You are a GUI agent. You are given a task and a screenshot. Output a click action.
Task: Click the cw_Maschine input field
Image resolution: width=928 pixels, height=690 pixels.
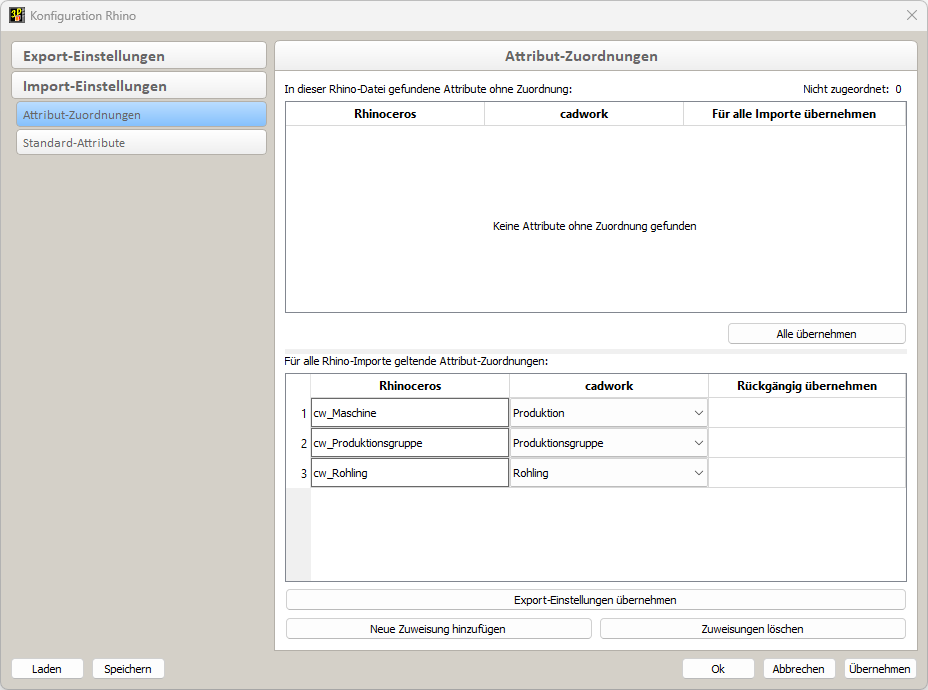409,412
